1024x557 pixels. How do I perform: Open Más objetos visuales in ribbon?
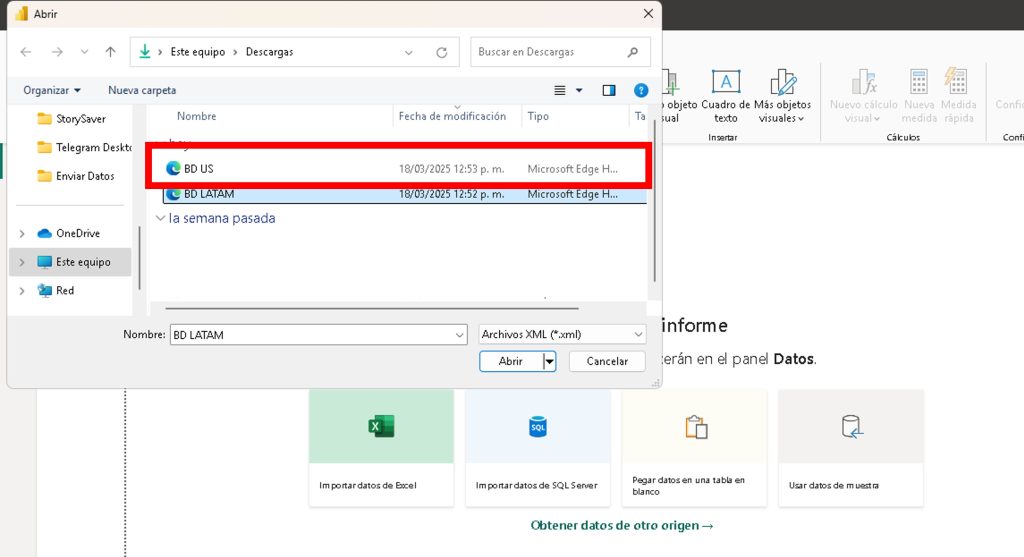coord(783,96)
